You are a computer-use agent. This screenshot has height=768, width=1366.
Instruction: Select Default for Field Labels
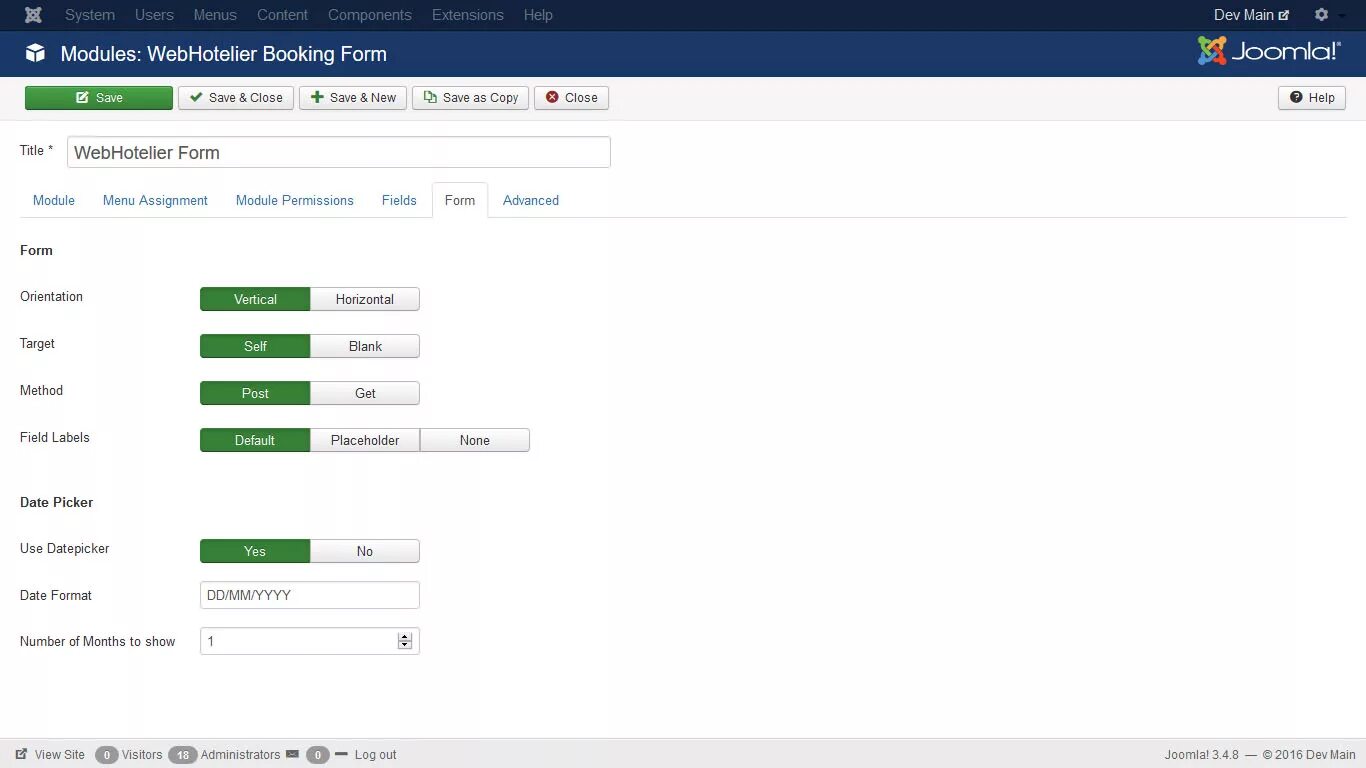[255, 440]
